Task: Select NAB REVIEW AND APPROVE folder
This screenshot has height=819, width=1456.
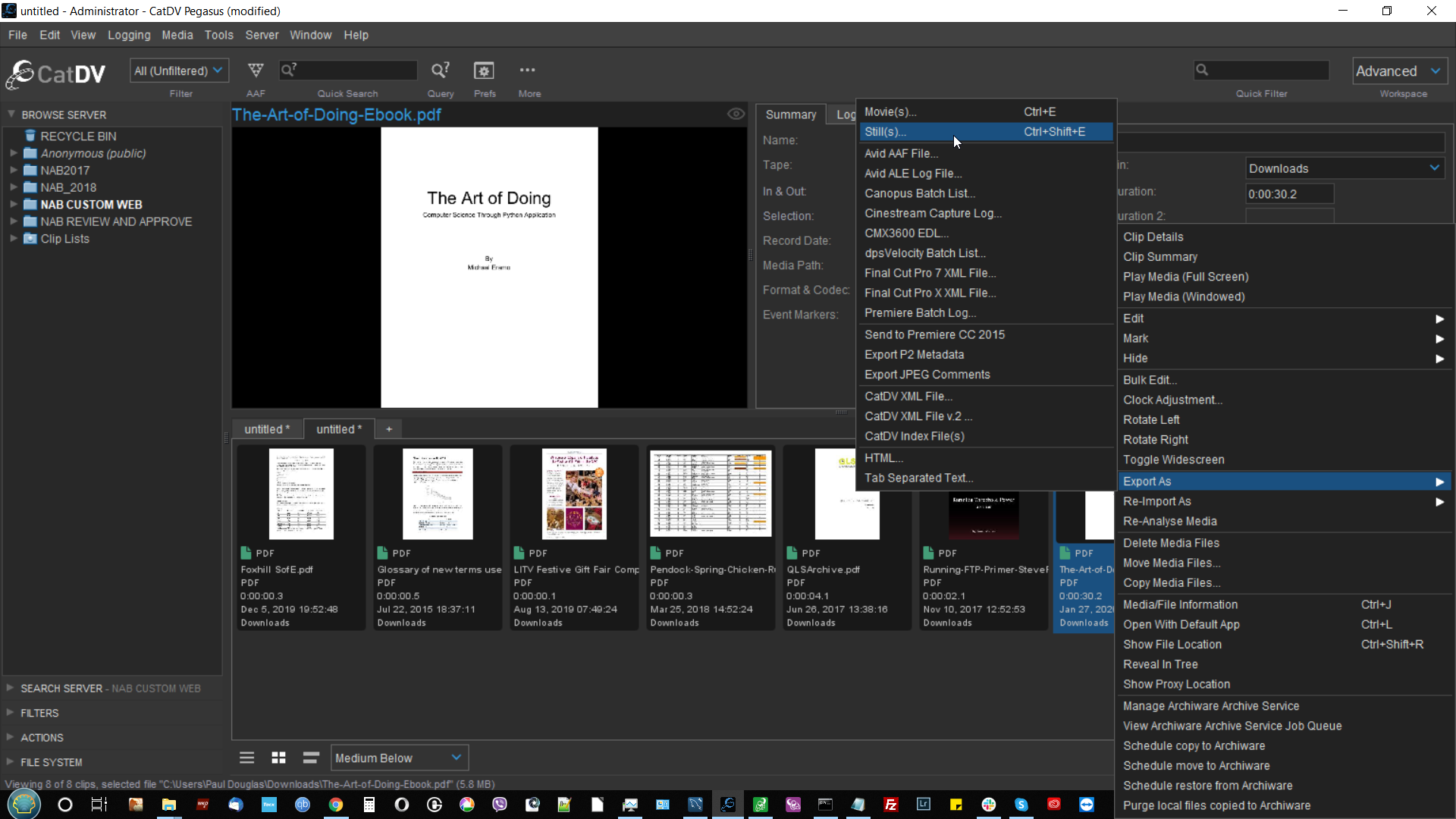Action: click(x=108, y=221)
